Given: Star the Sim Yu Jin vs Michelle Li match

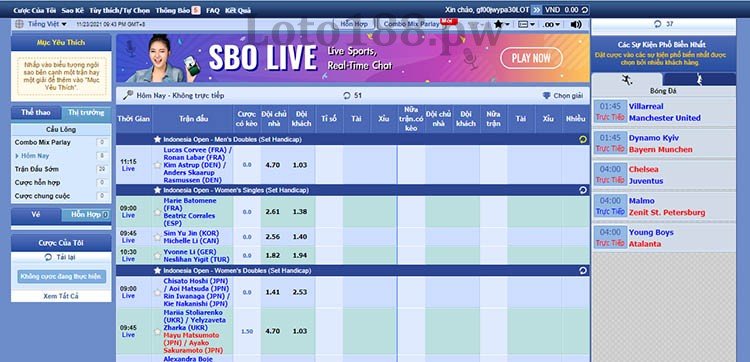Looking at the screenshot, I should click(157, 237).
